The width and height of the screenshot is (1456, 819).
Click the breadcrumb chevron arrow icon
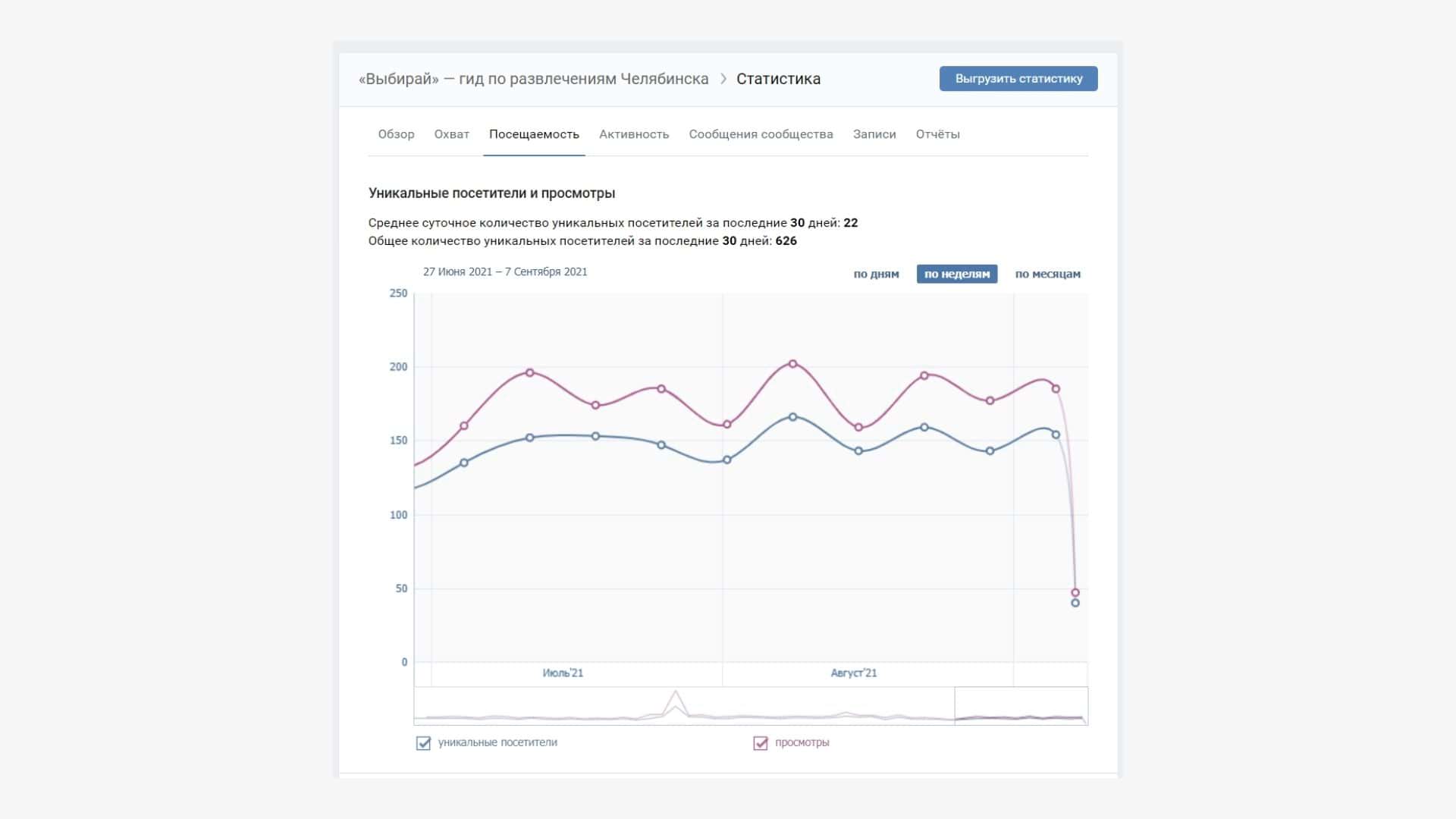coord(723,79)
